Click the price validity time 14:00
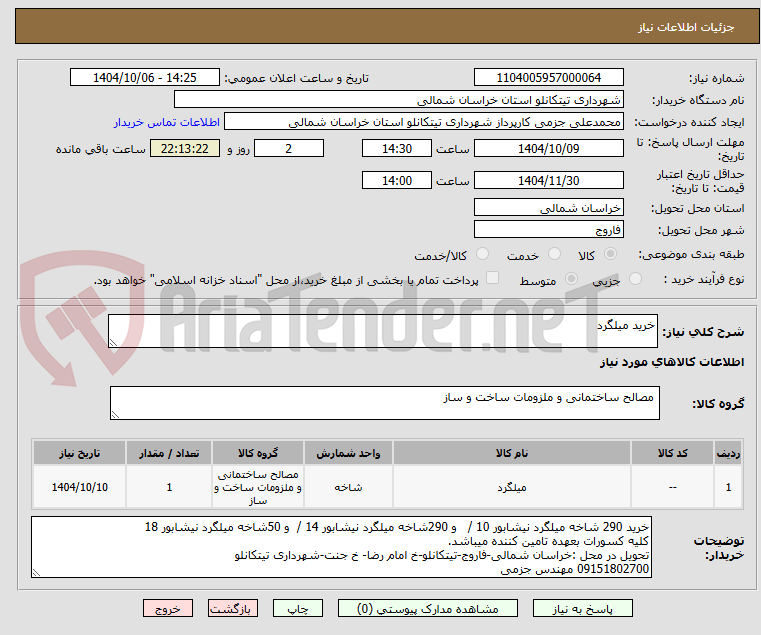 pyautogui.click(x=397, y=181)
